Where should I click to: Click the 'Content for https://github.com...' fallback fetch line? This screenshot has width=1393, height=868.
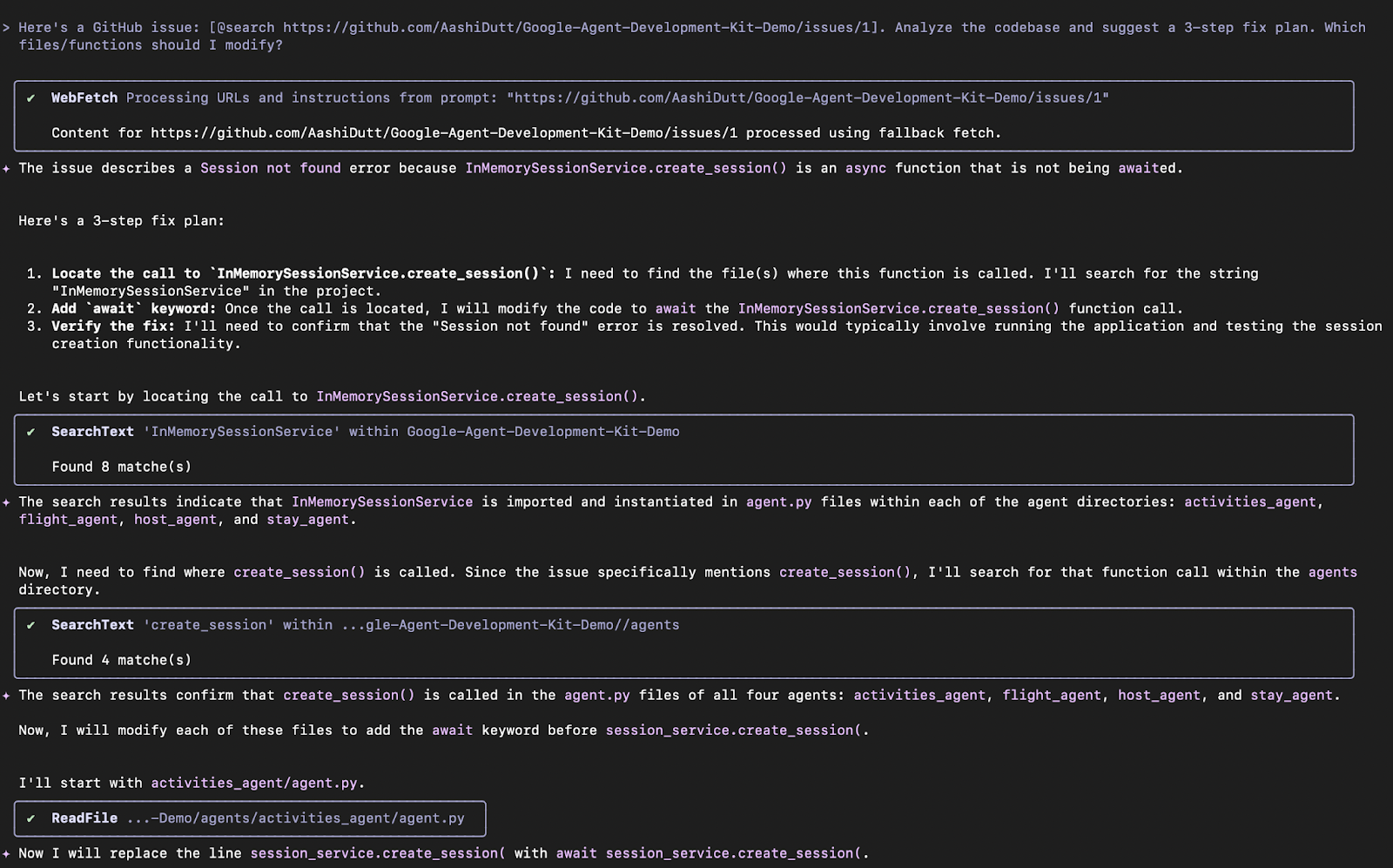(x=526, y=133)
